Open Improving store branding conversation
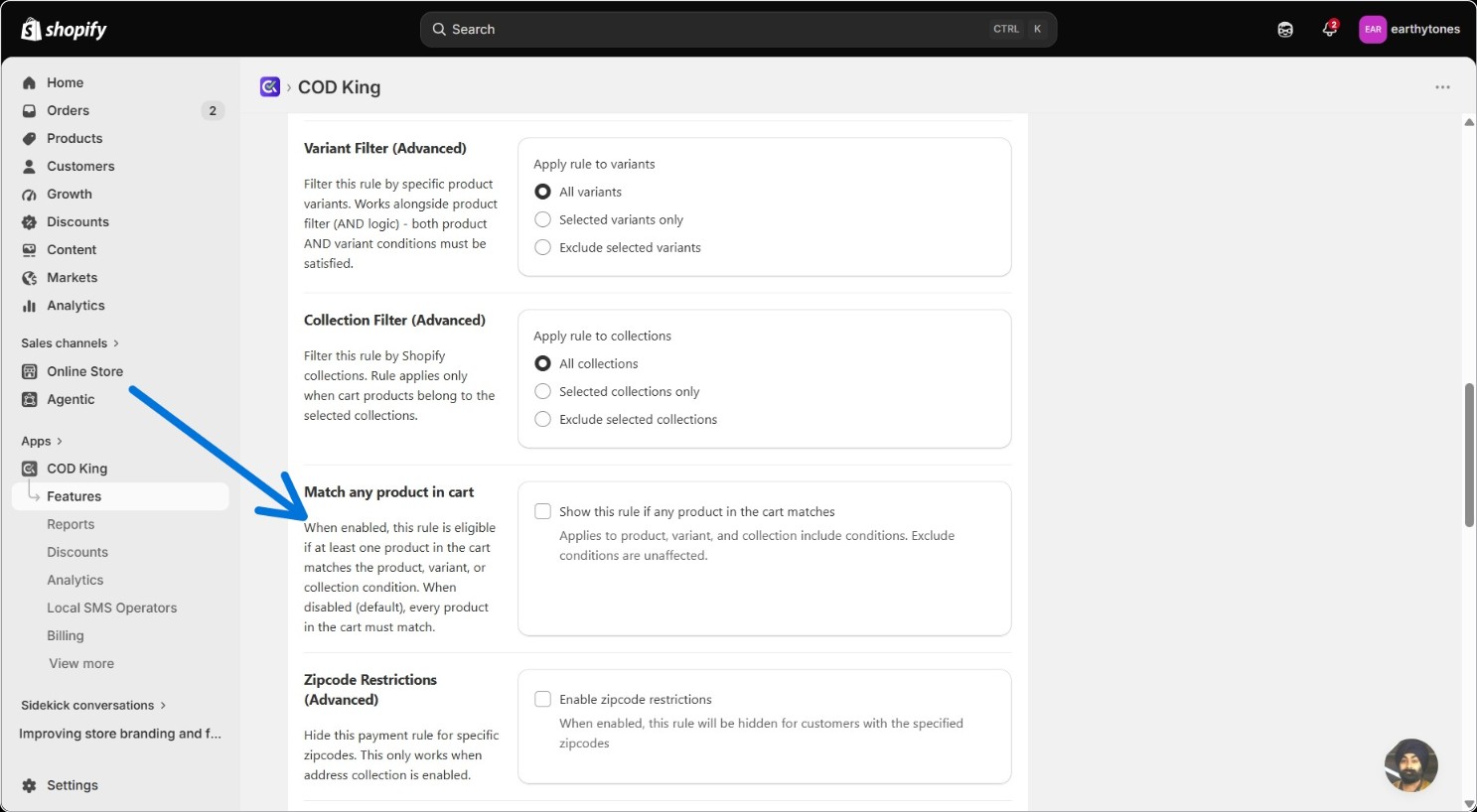Screen dimensions: 1477x812 (x=120, y=734)
